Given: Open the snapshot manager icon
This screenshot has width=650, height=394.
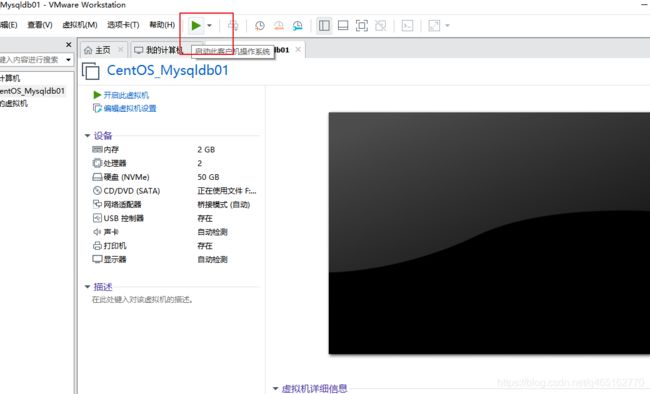Looking at the screenshot, I should pos(297,26).
